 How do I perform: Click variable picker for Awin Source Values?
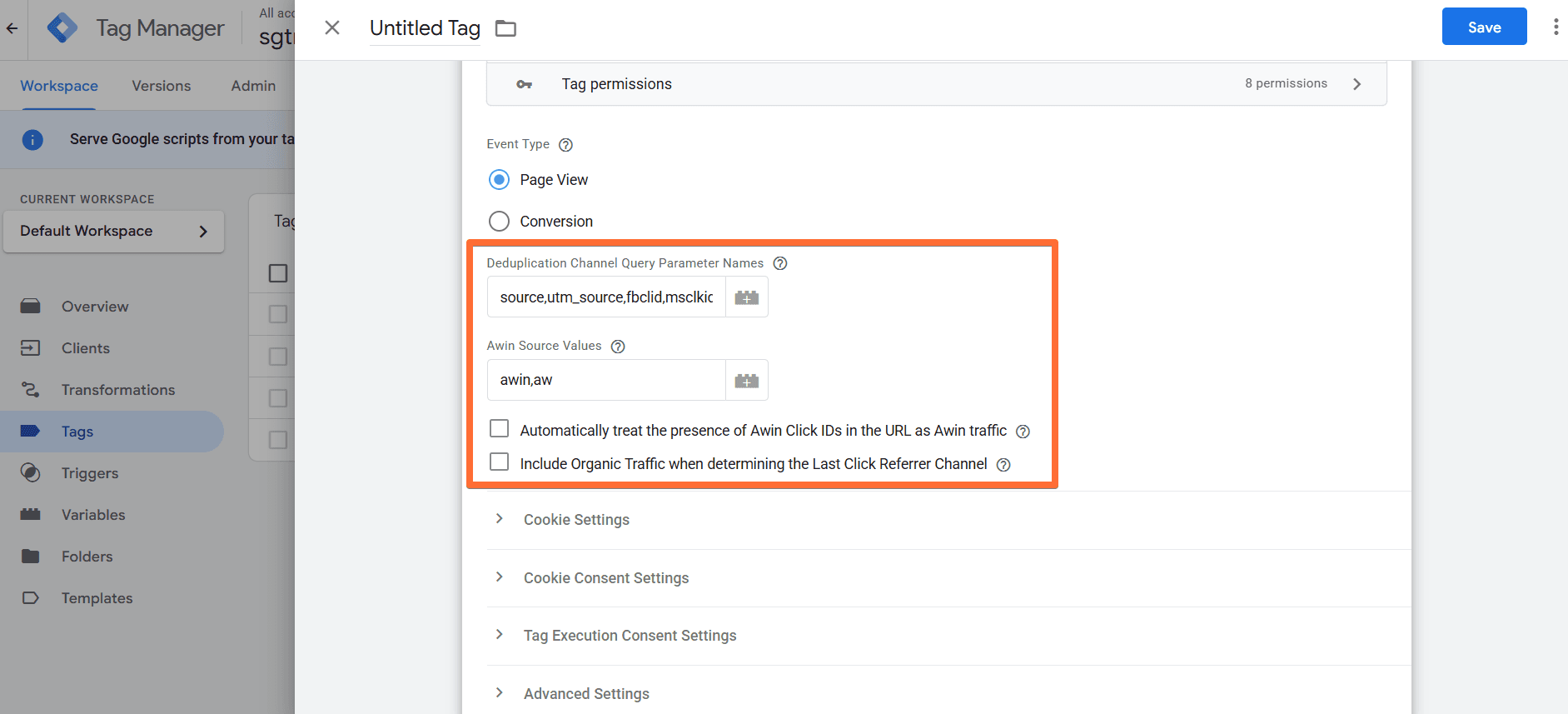[x=746, y=381]
